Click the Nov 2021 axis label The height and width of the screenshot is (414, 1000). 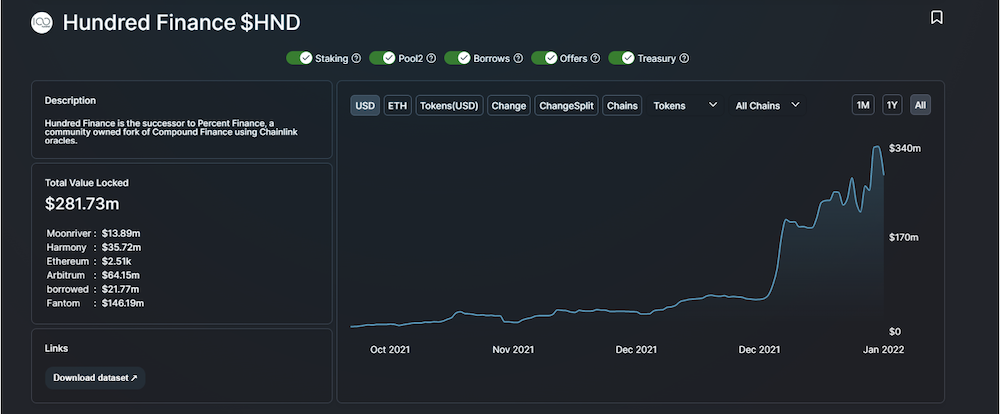click(x=513, y=350)
